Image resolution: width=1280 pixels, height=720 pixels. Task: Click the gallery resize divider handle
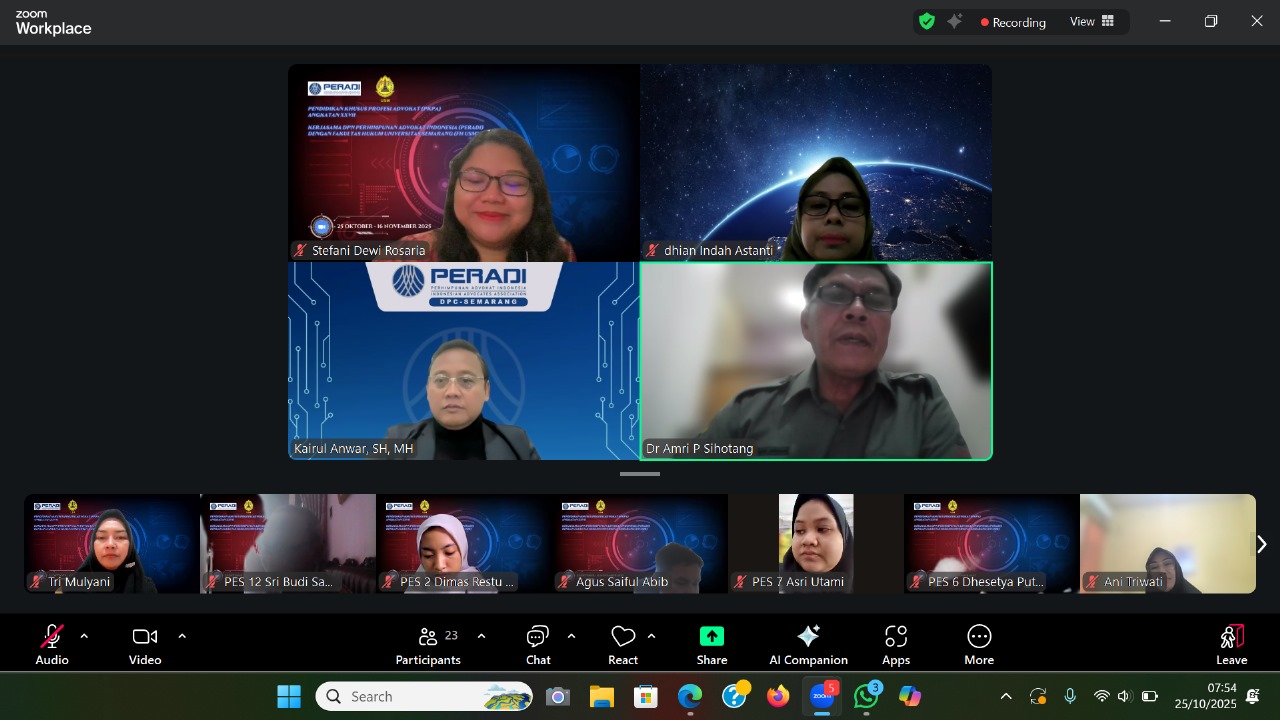point(640,474)
